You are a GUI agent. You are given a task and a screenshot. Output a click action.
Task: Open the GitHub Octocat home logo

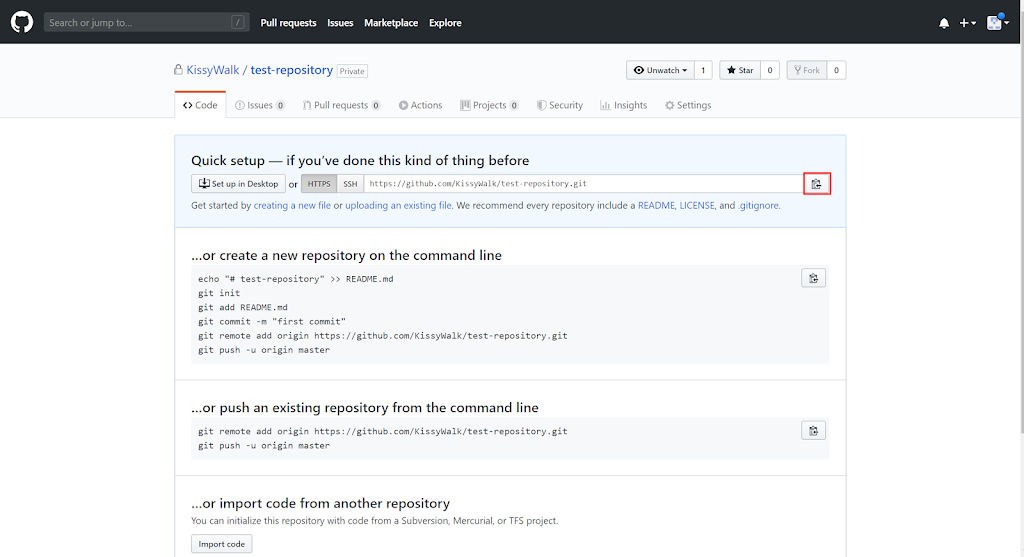[x=22, y=22]
